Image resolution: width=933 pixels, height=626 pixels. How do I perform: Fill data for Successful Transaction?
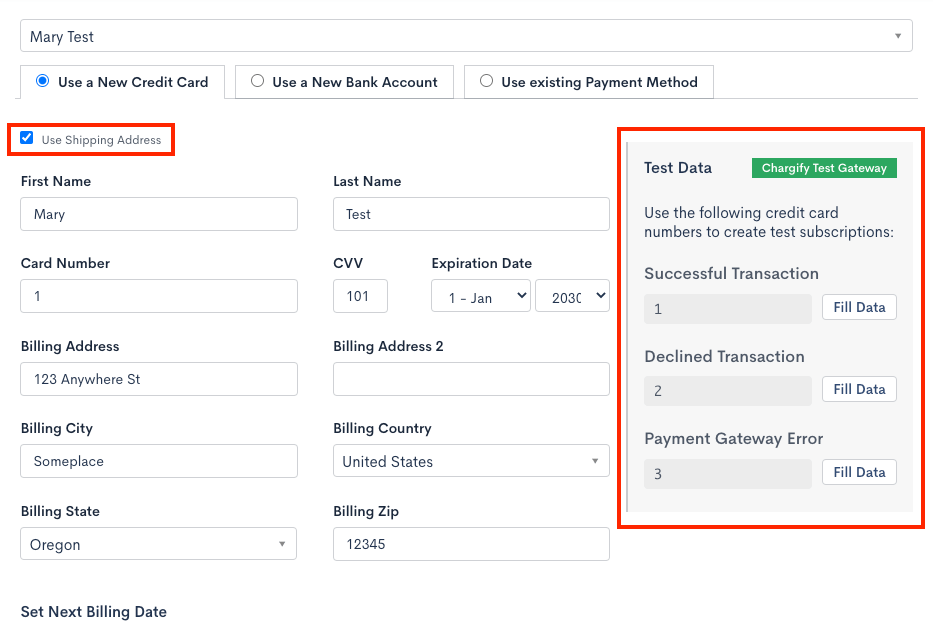859,307
